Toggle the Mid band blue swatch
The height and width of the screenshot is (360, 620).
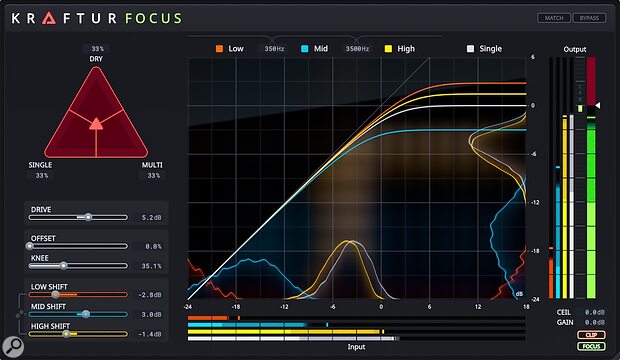coord(304,49)
